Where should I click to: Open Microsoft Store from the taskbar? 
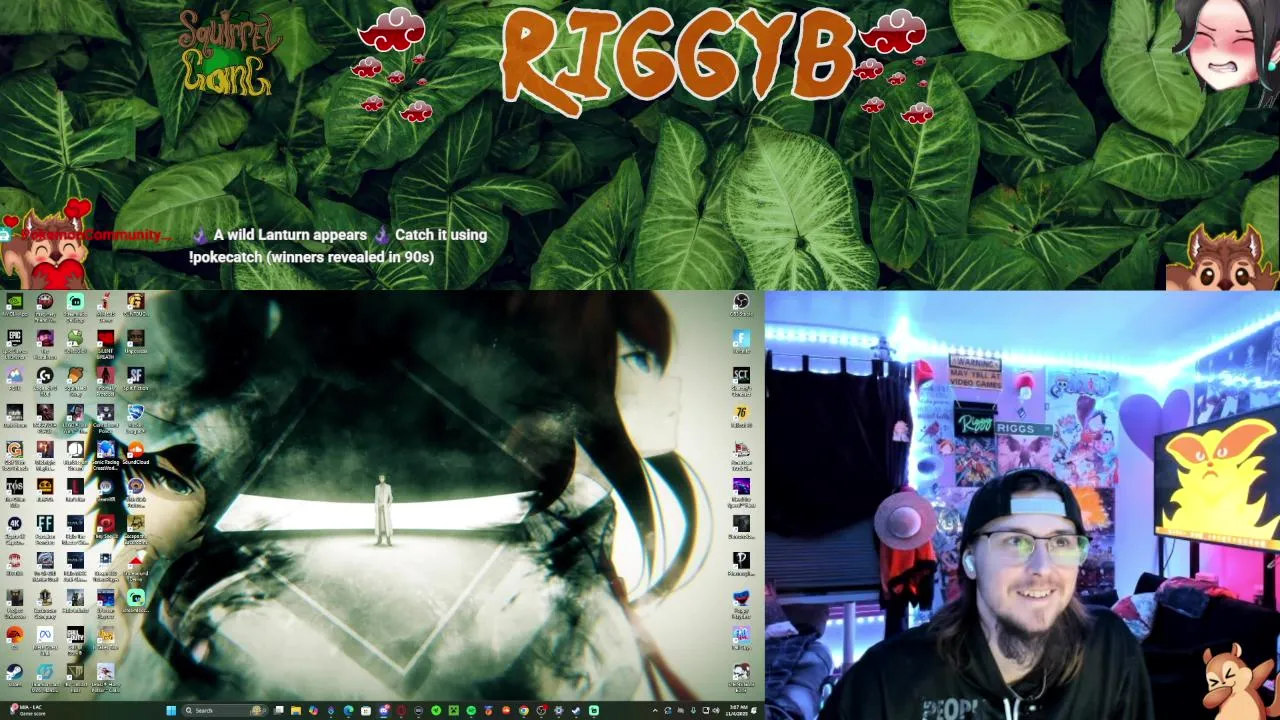(366, 710)
